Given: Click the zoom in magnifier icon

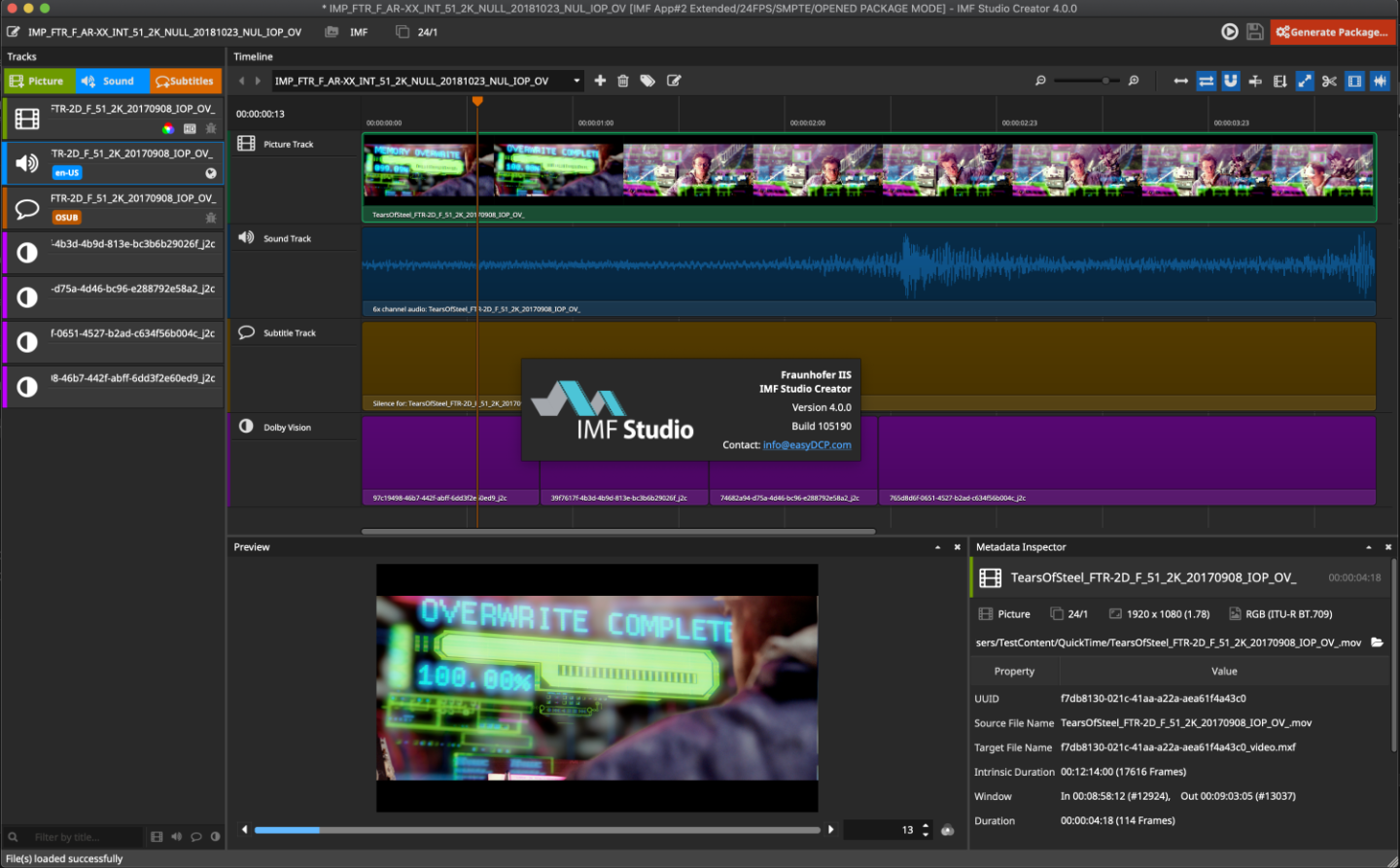Looking at the screenshot, I should pos(1134,81).
